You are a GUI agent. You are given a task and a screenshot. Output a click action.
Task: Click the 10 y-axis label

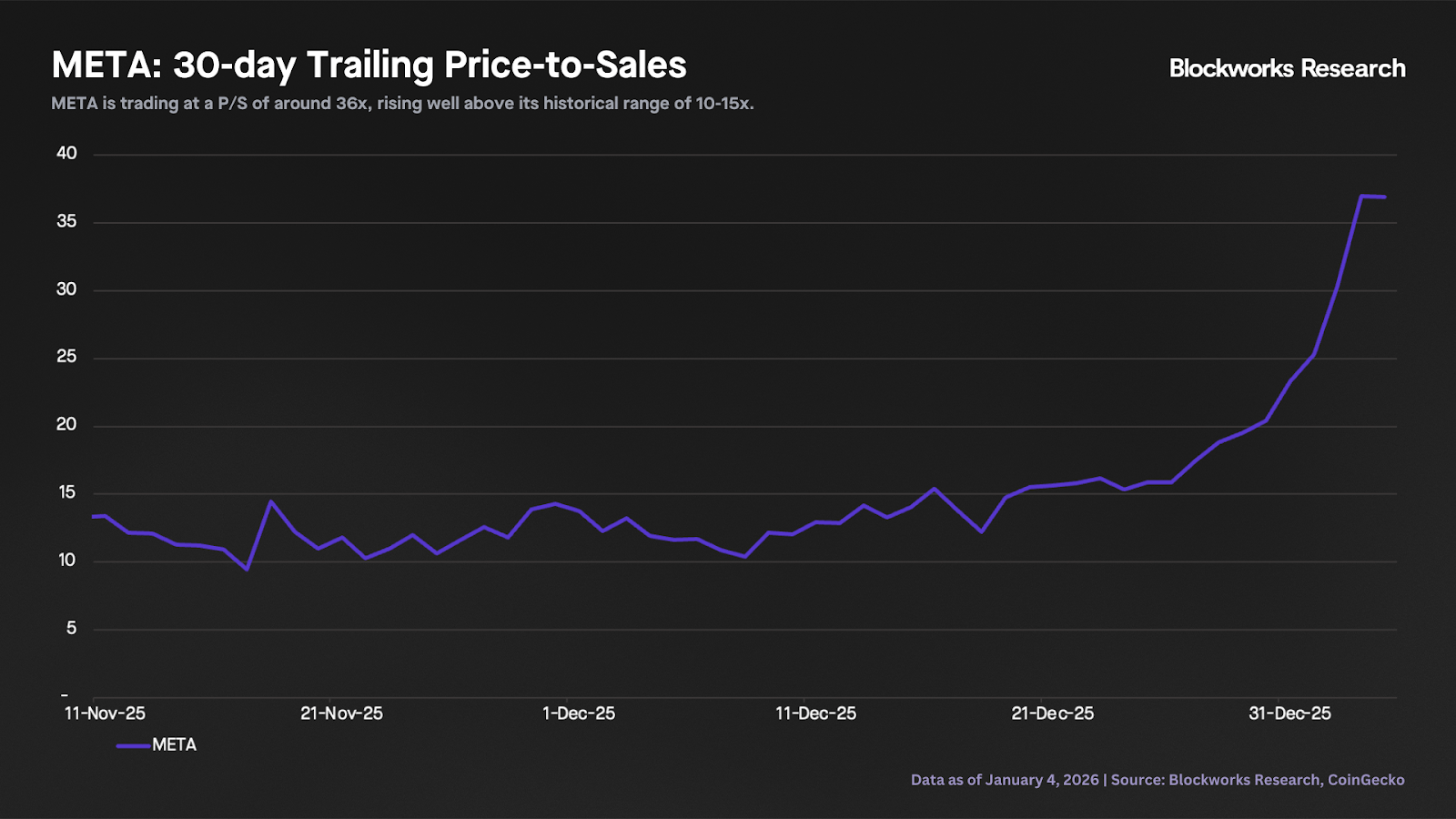(66, 561)
